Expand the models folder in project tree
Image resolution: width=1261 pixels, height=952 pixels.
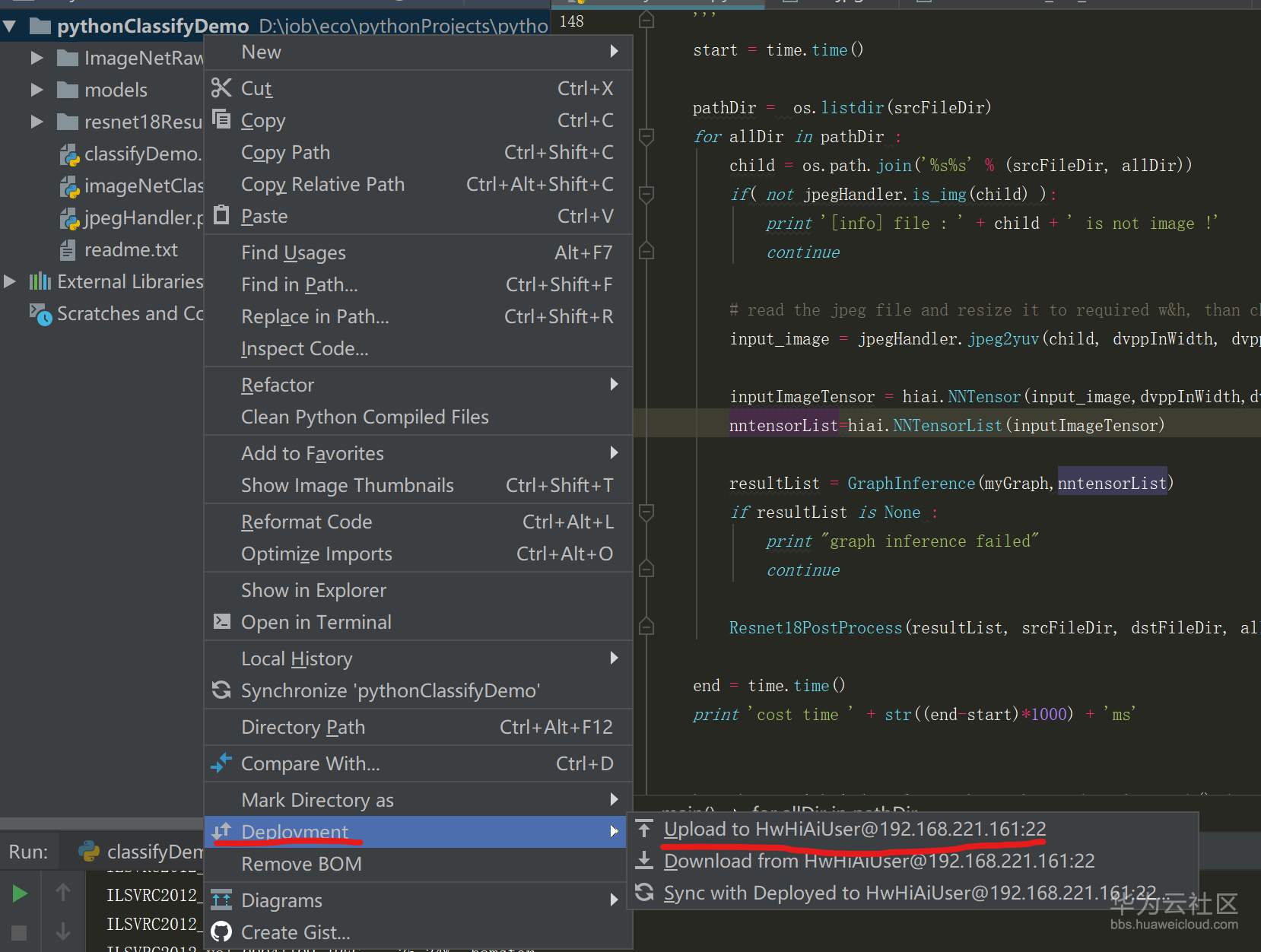click(37, 90)
